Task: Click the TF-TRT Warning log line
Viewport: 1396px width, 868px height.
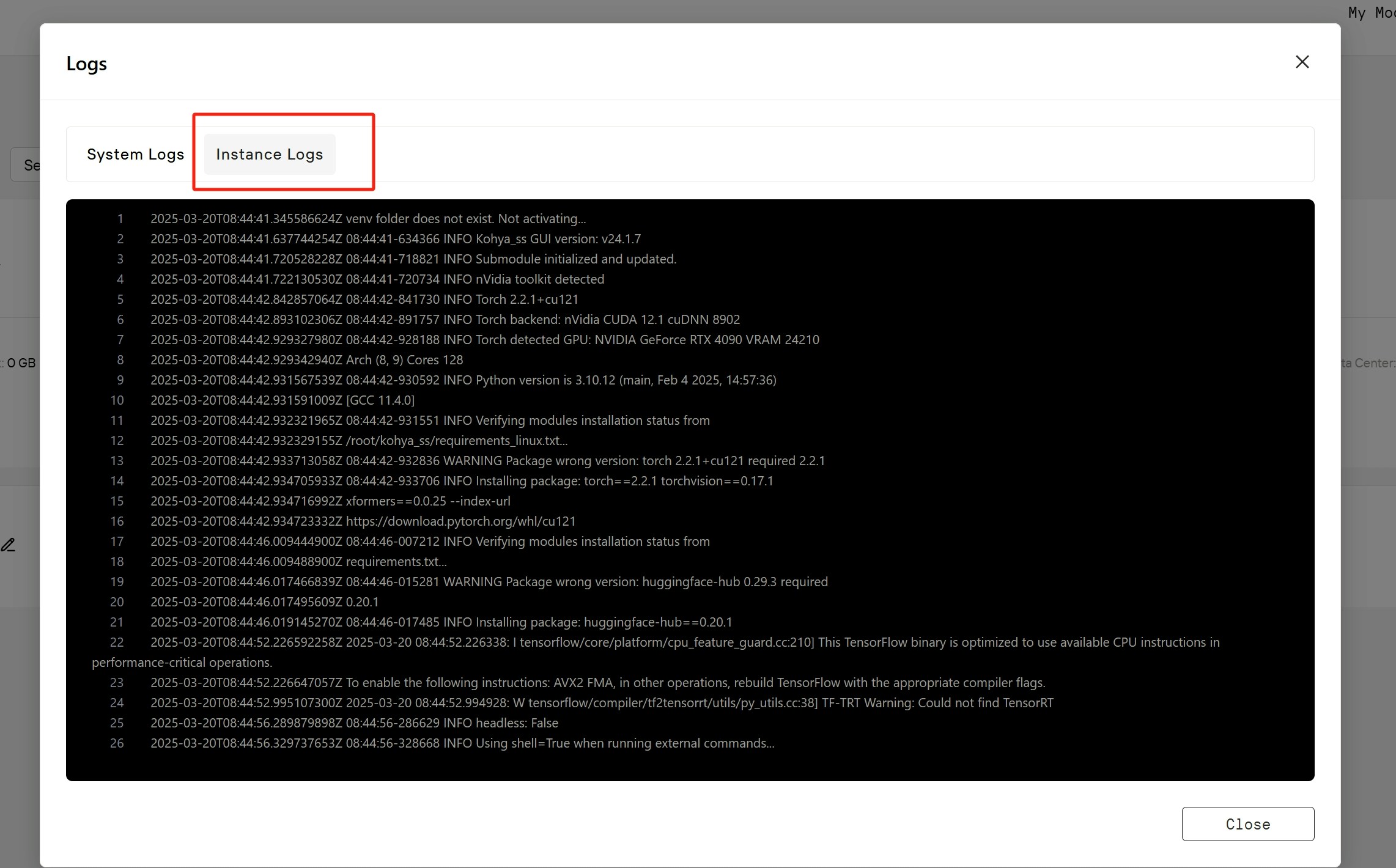Action: (602, 703)
